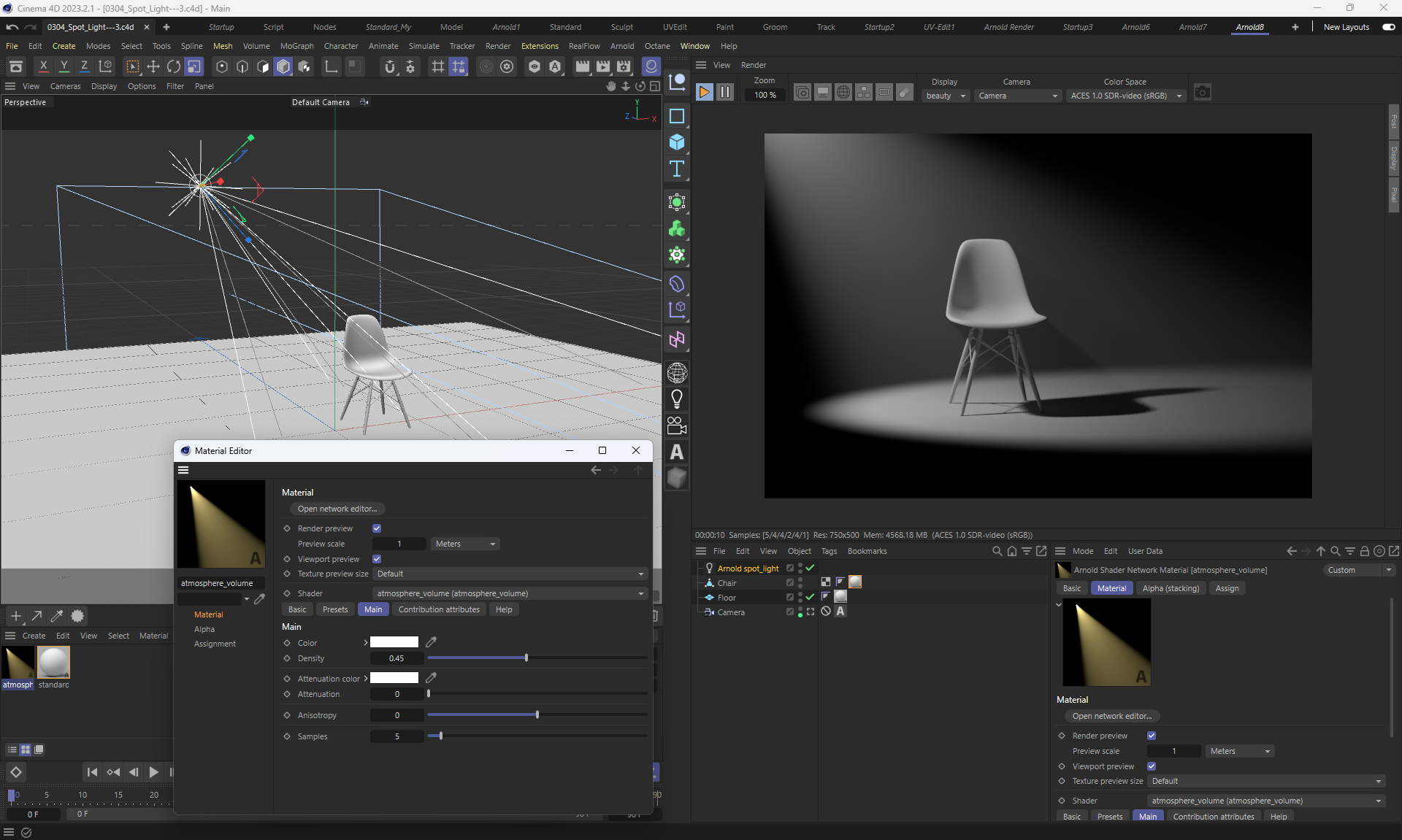Open the Display beauty dropdown
Viewport: 1402px width, 840px height.
pos(946,96)
